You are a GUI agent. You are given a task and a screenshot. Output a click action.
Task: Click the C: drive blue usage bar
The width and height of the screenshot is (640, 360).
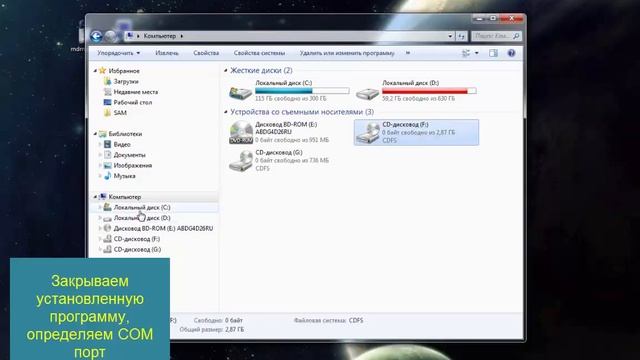(302, 91)
